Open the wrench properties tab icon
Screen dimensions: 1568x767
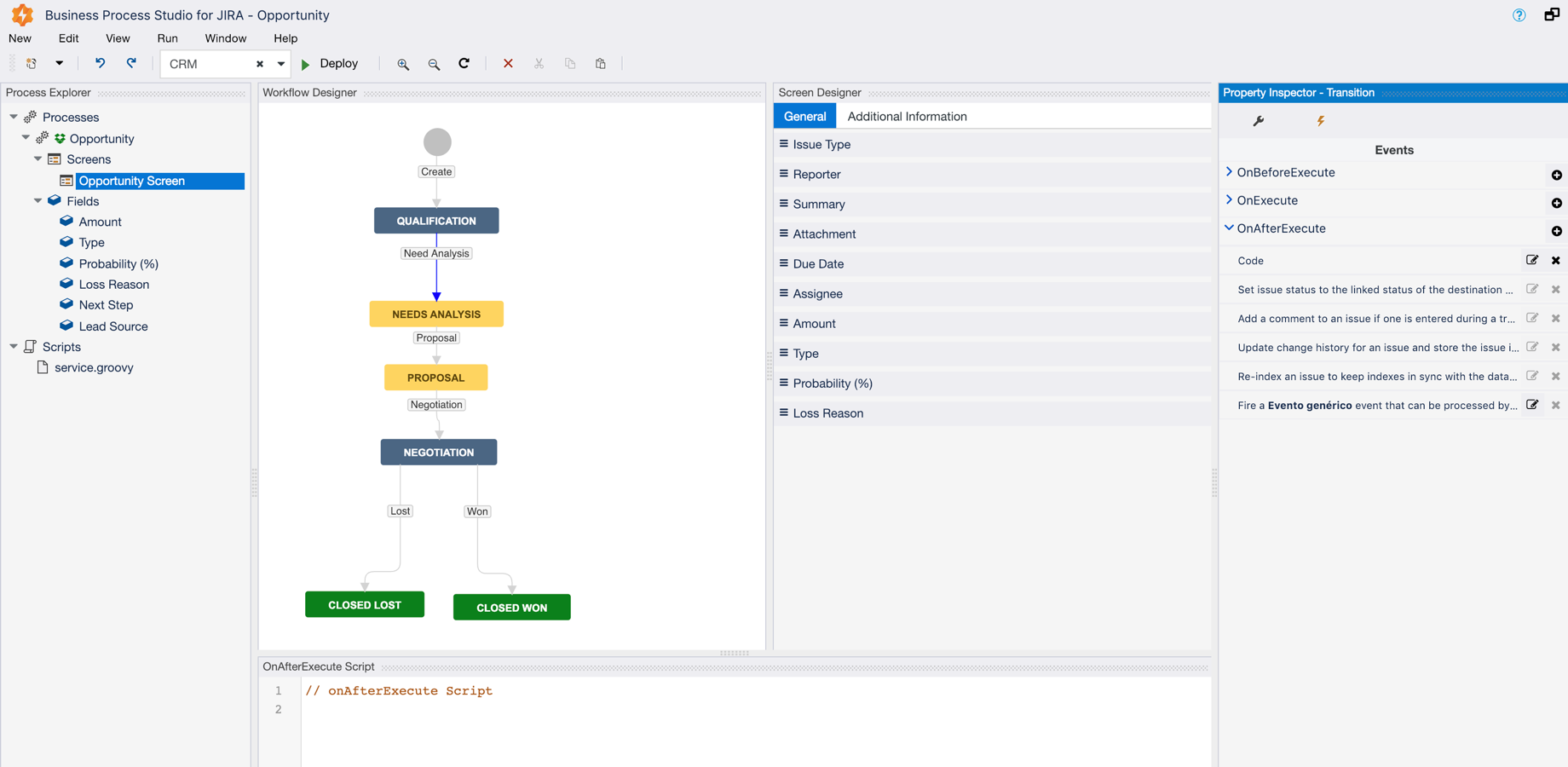(1259, 121)
